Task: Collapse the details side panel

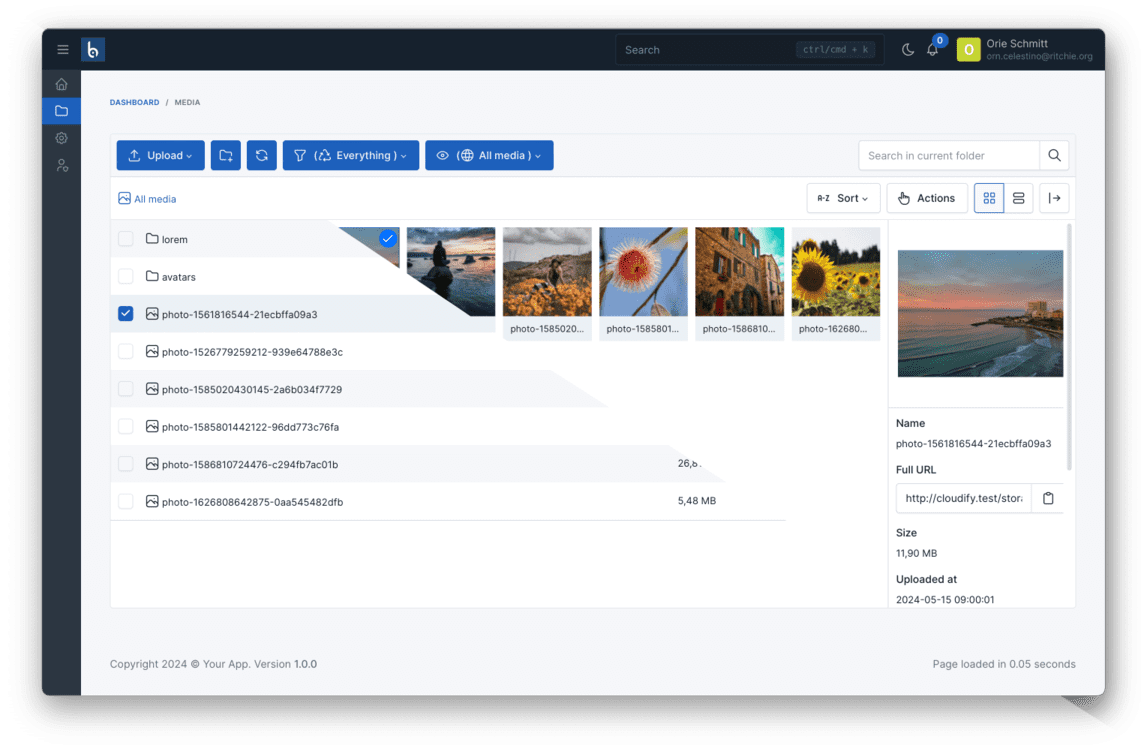Action: coord(1054,198)
